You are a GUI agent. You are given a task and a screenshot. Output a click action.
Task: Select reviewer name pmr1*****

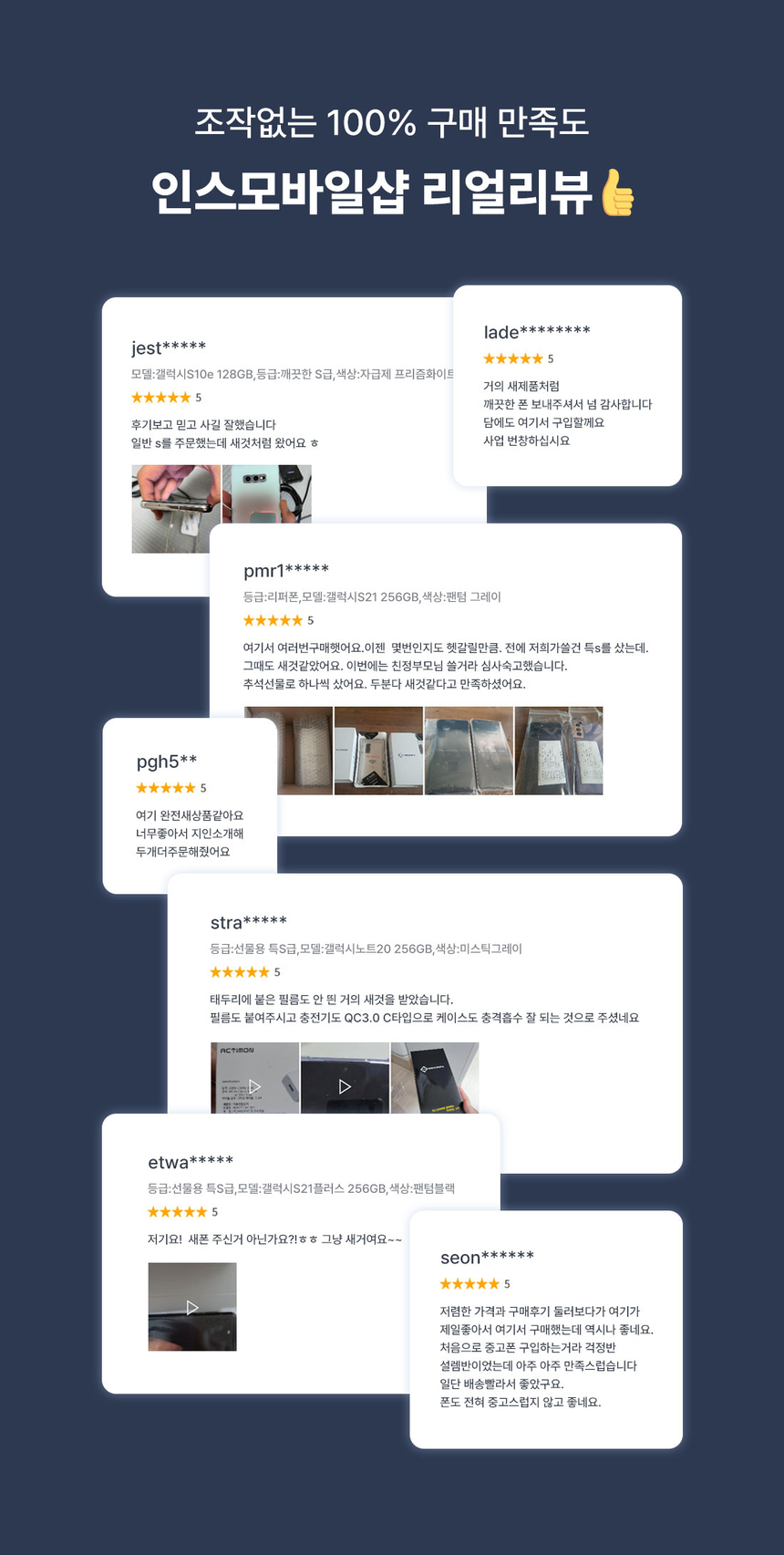pos(286,571)
